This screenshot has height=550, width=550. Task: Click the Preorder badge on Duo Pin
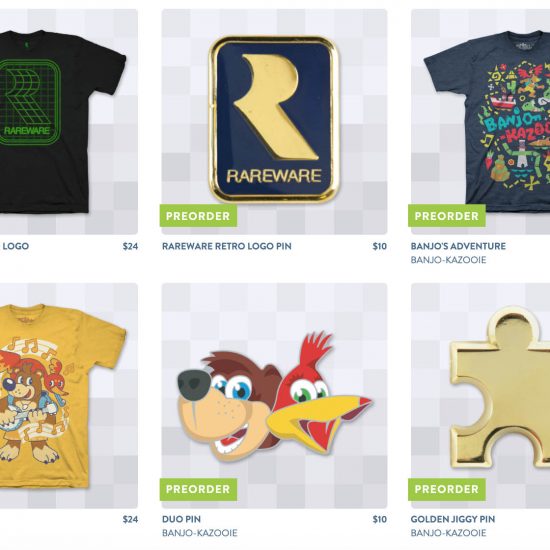pos(198,489)
